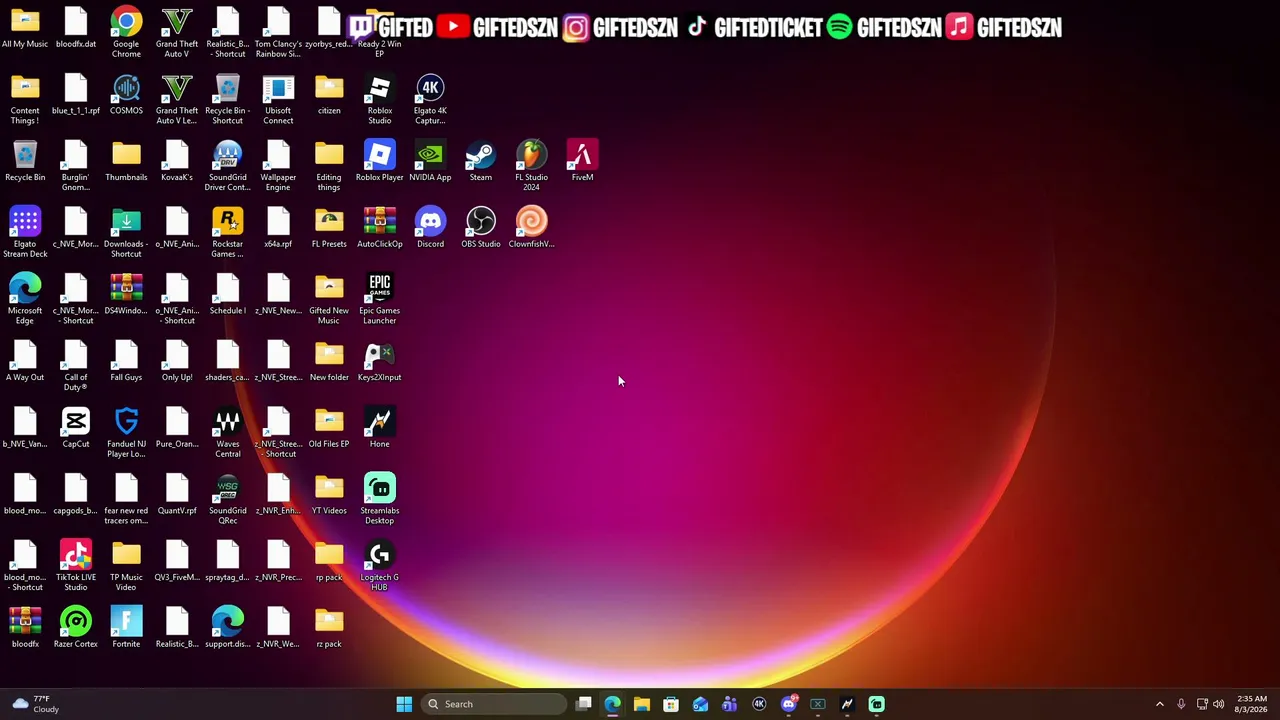The height and width of the screenshot is (720, 1280).
Task: Open the CapCut desktop shortcut
Action: tap(76, 428)
